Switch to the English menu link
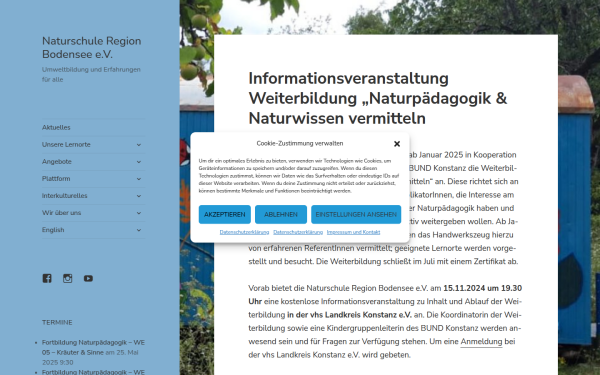600x375 pixels. 53,230
